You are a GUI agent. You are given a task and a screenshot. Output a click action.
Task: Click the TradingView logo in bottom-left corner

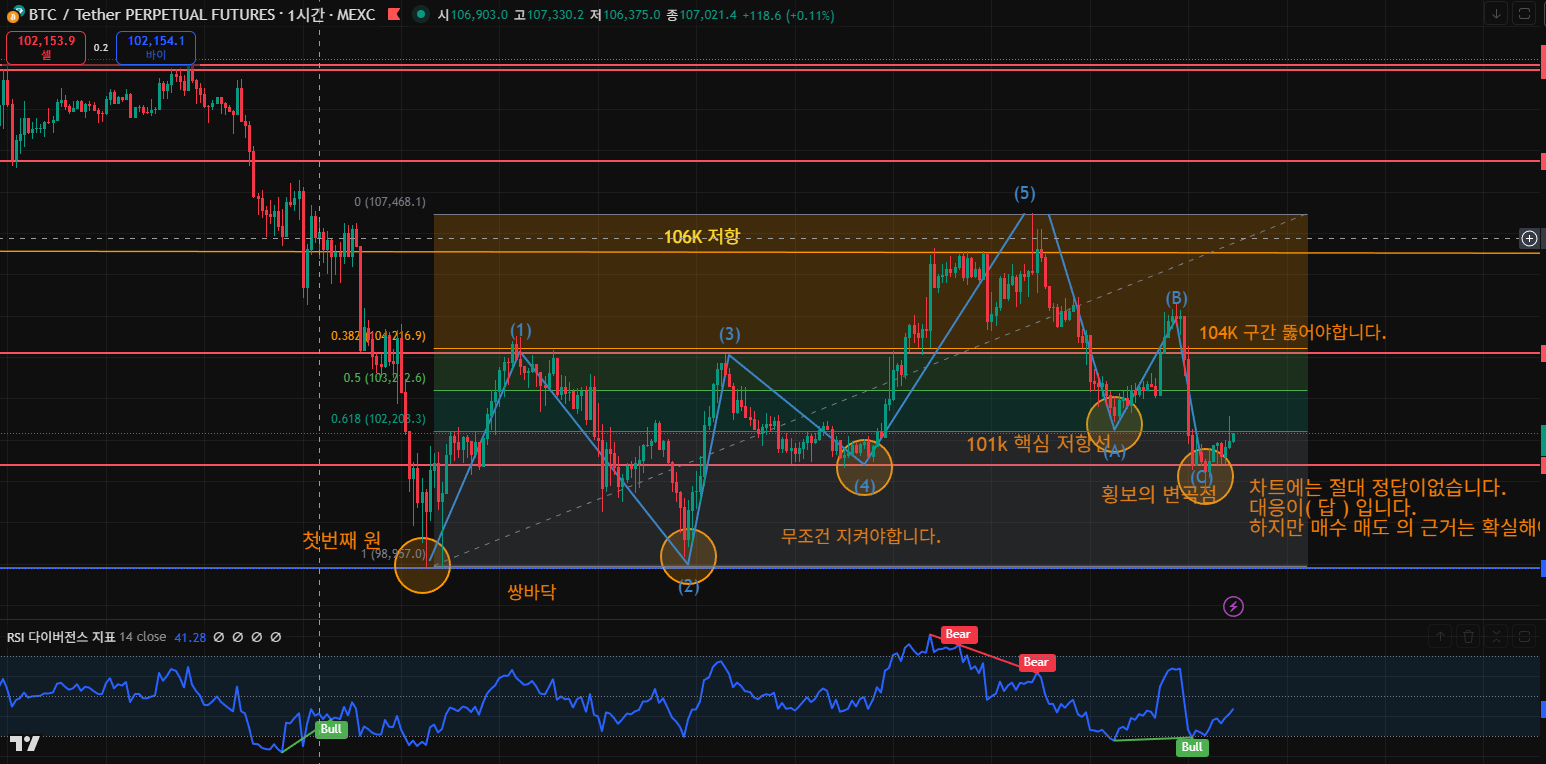pyautogui.click(x=25, y=743)
